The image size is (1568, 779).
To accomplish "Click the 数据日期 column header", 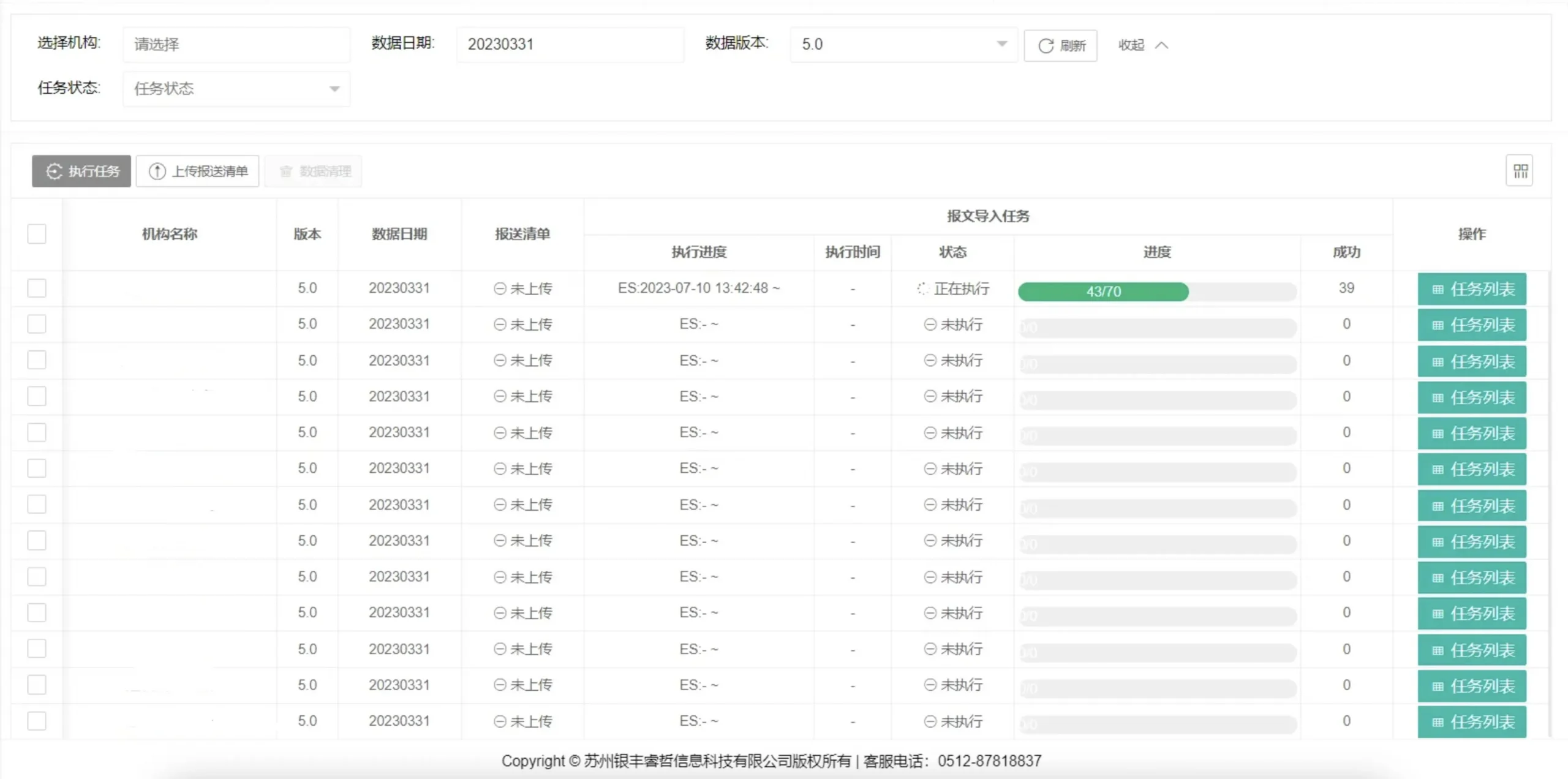I will [x=399, y=234].
